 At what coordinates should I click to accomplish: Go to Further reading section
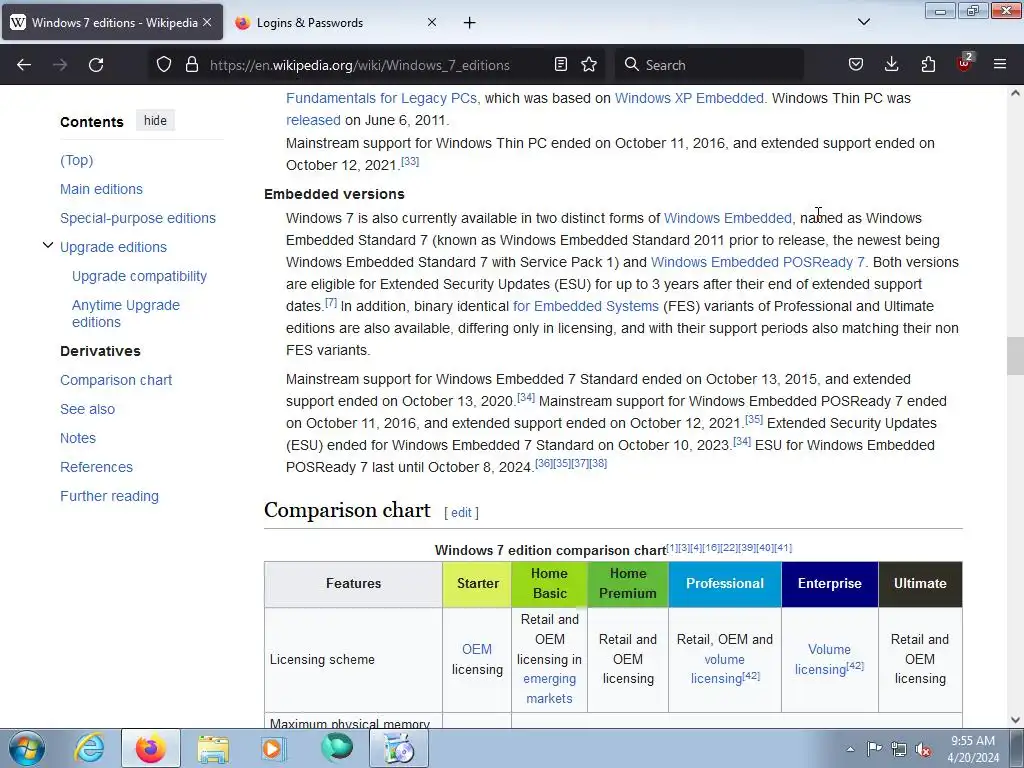tap(109, 496)
